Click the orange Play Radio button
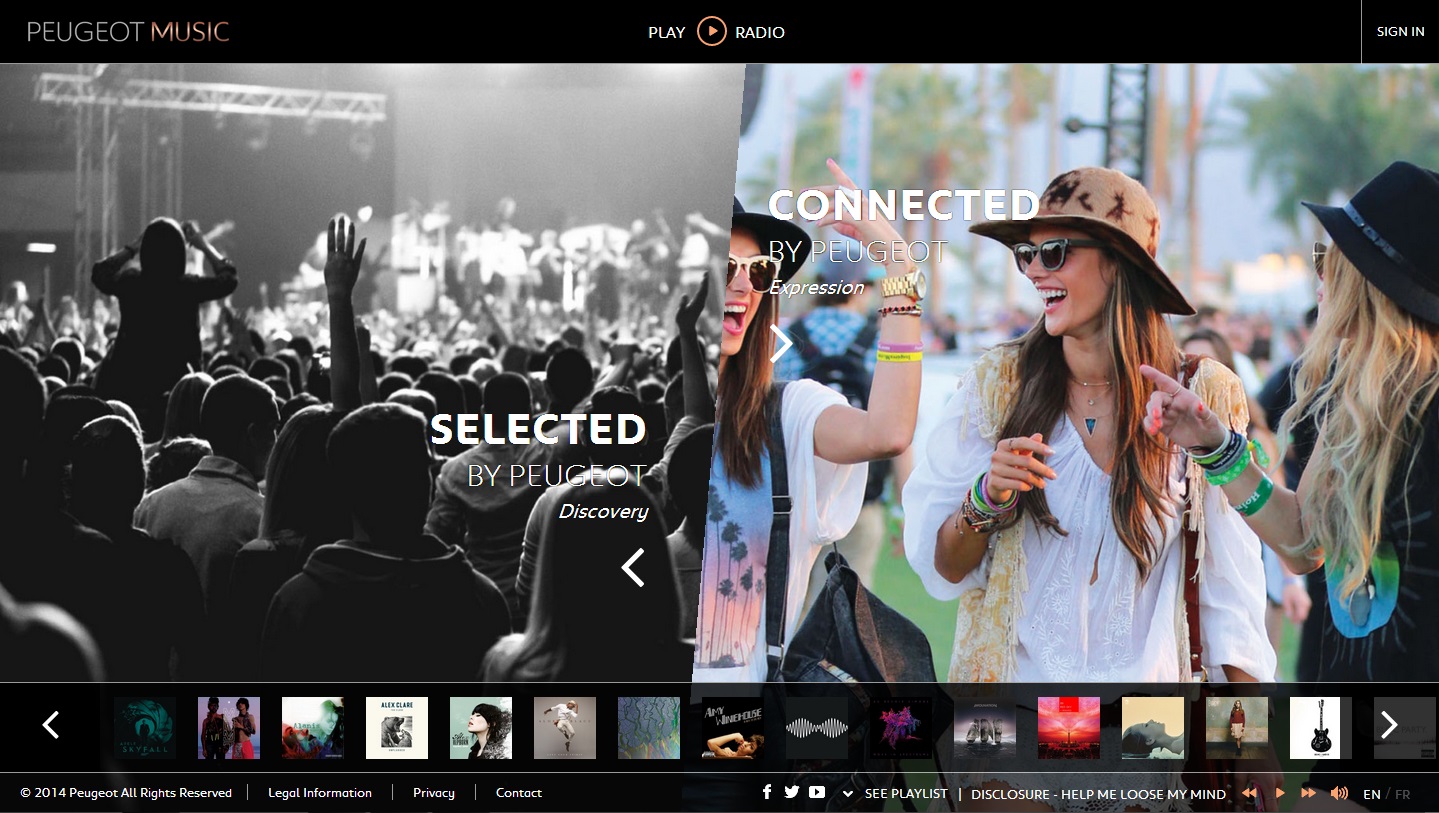The height and width of the screenshot is (813, 1439). [711, 32]
